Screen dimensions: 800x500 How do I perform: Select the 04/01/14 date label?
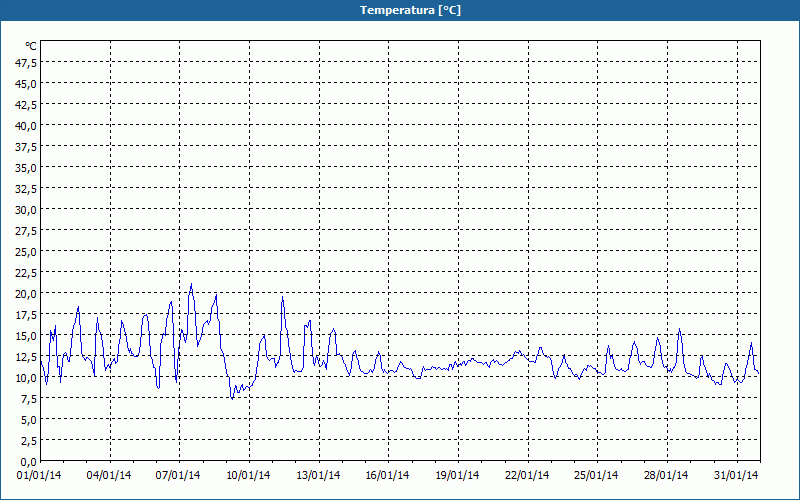tap(109, 476)
